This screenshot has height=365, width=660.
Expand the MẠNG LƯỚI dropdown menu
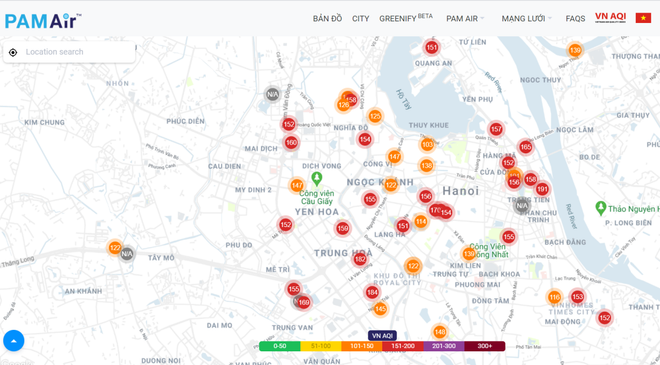(x=527, y=19)
